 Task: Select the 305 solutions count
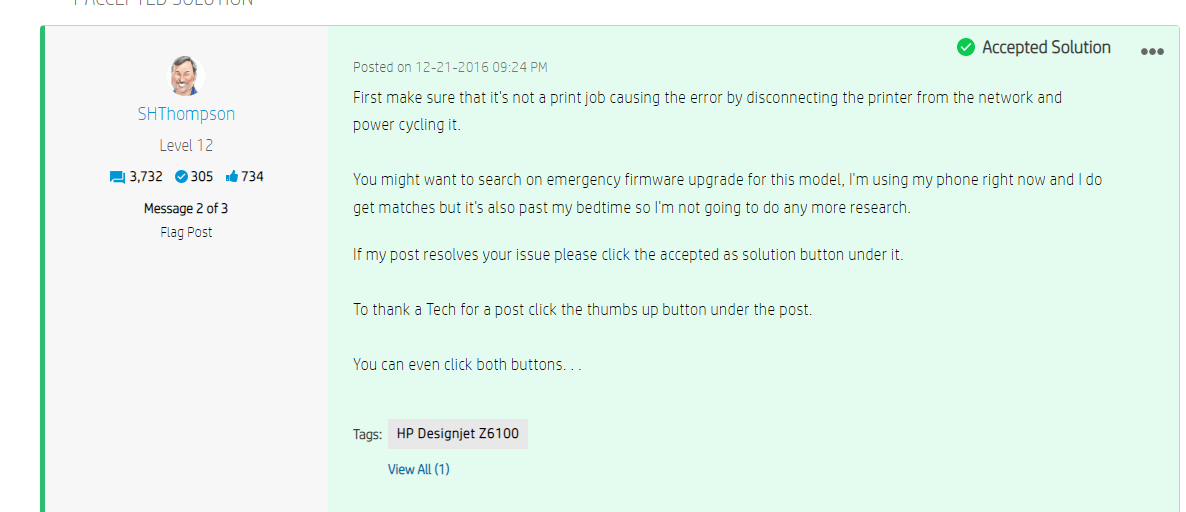pos(202,177)
